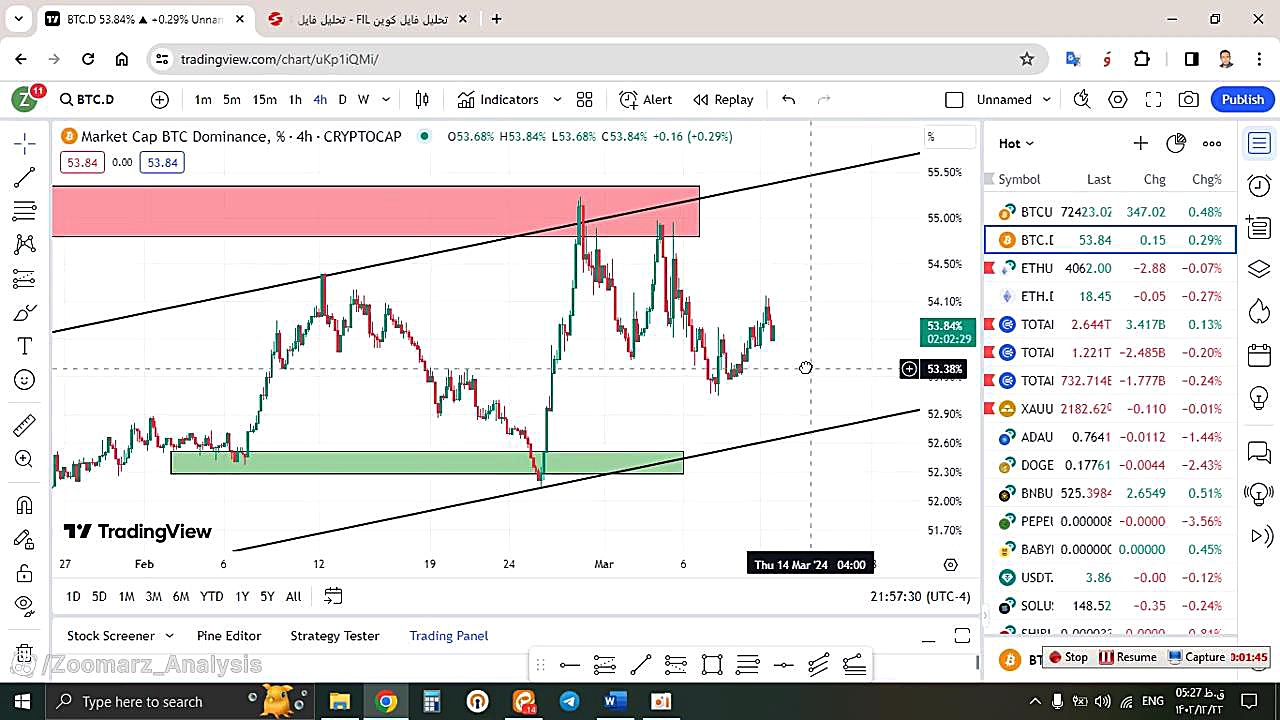The width and height of the screenshot is (1280, 720).
Task: Expand the Indicators favorites dropdown
Action: pyautogui.click(x=557, y=99)
